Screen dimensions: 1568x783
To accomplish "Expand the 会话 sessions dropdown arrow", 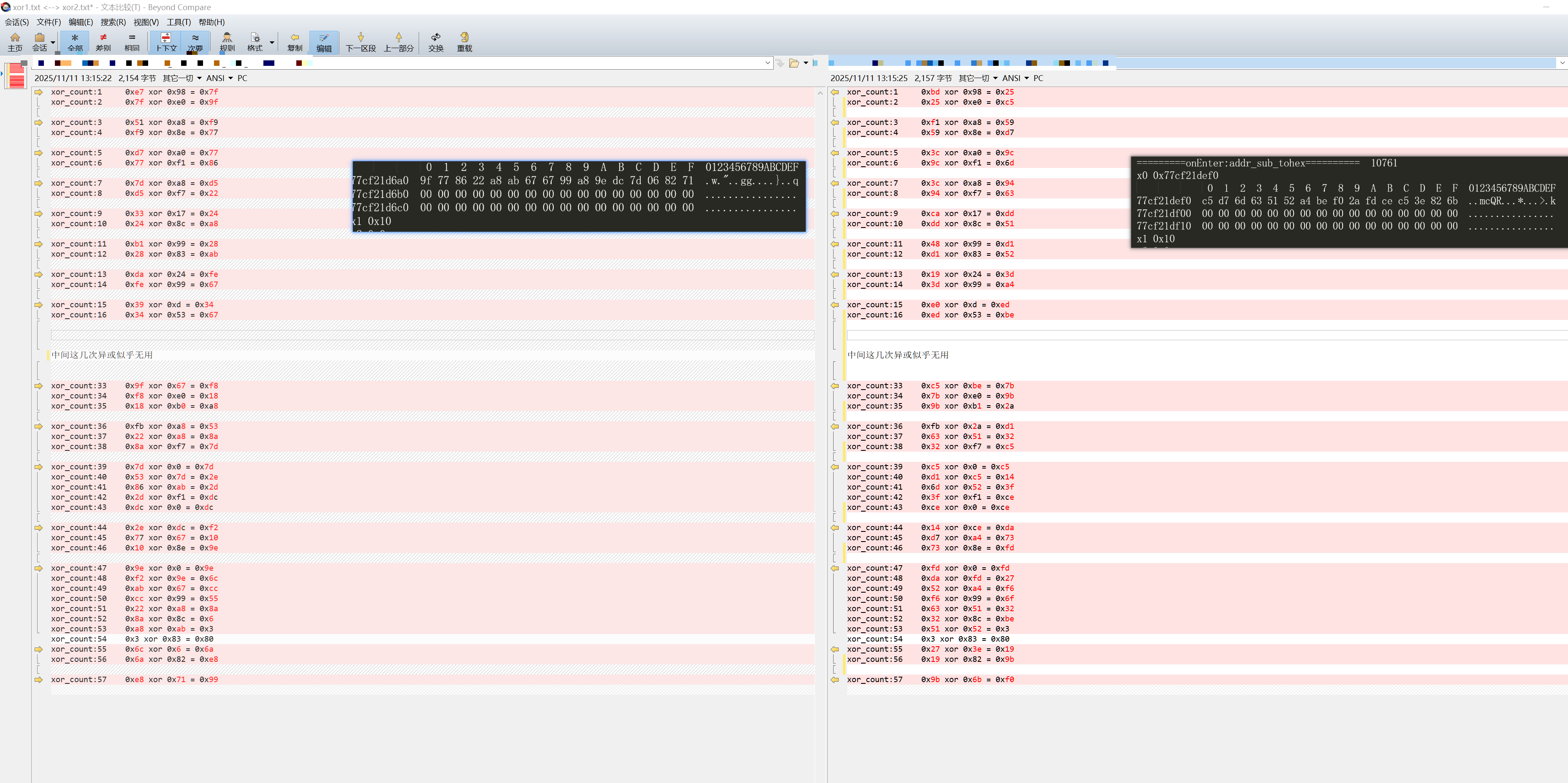I will point(53,43).
